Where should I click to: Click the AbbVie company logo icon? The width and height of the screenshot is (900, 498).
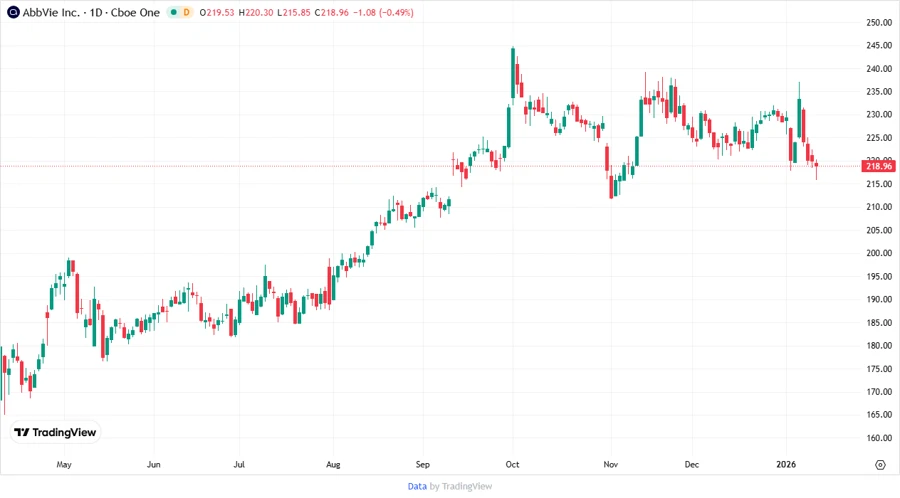click(x=13, y=12)
